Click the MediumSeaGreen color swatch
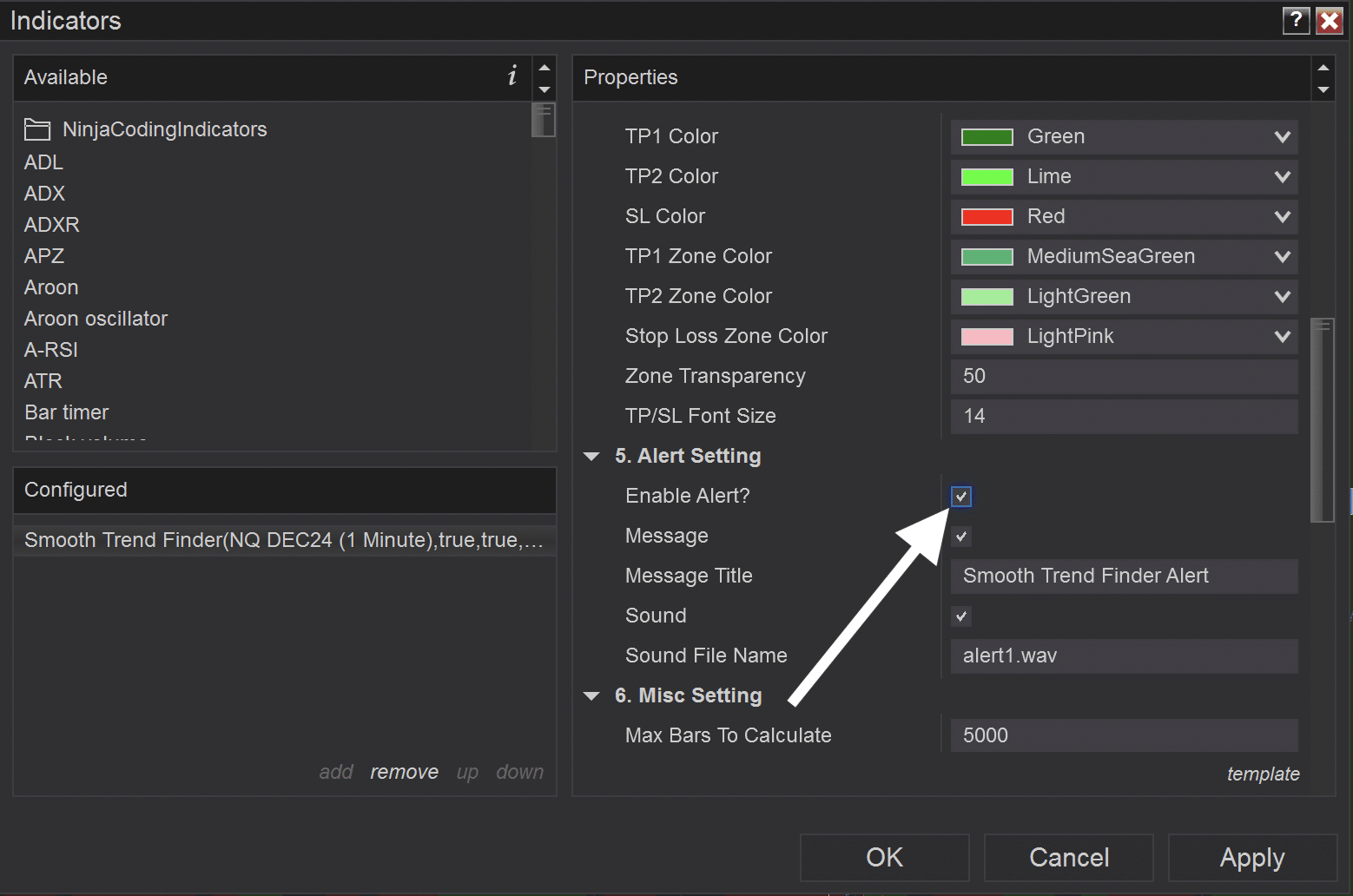Viewport: 1353px width, 896px height. (x=987, y=257)
